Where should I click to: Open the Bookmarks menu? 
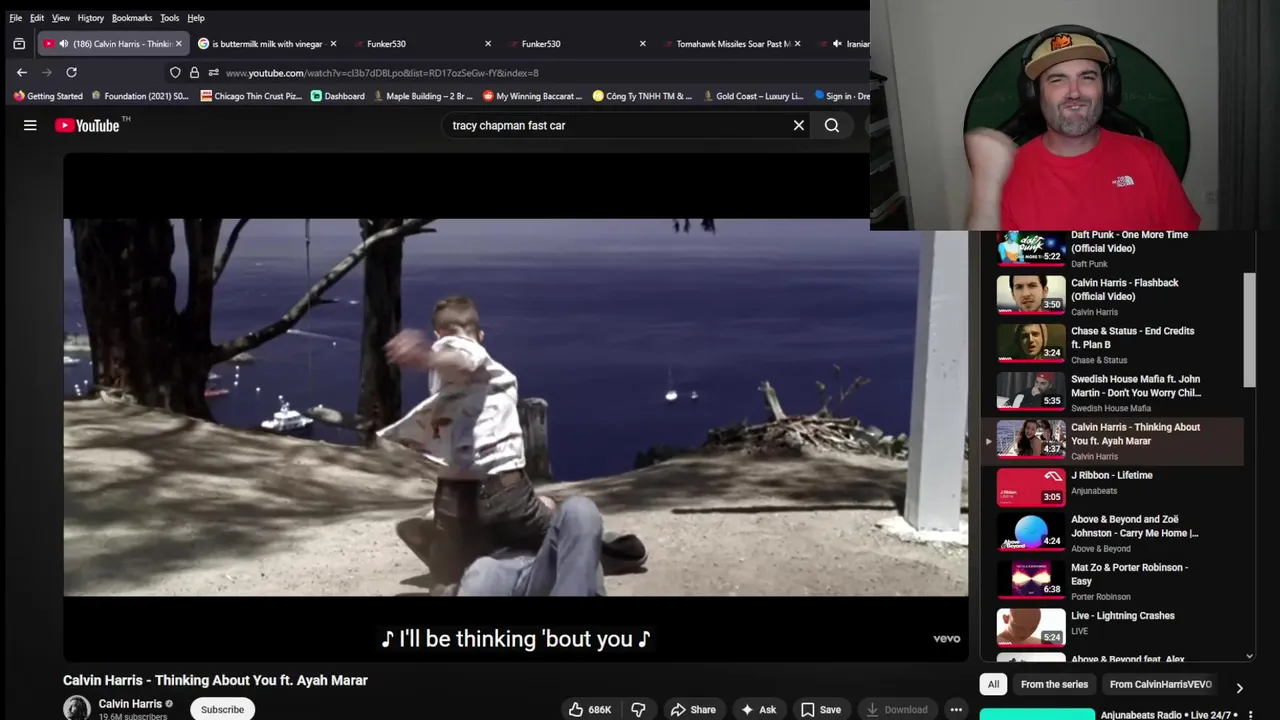132,18
